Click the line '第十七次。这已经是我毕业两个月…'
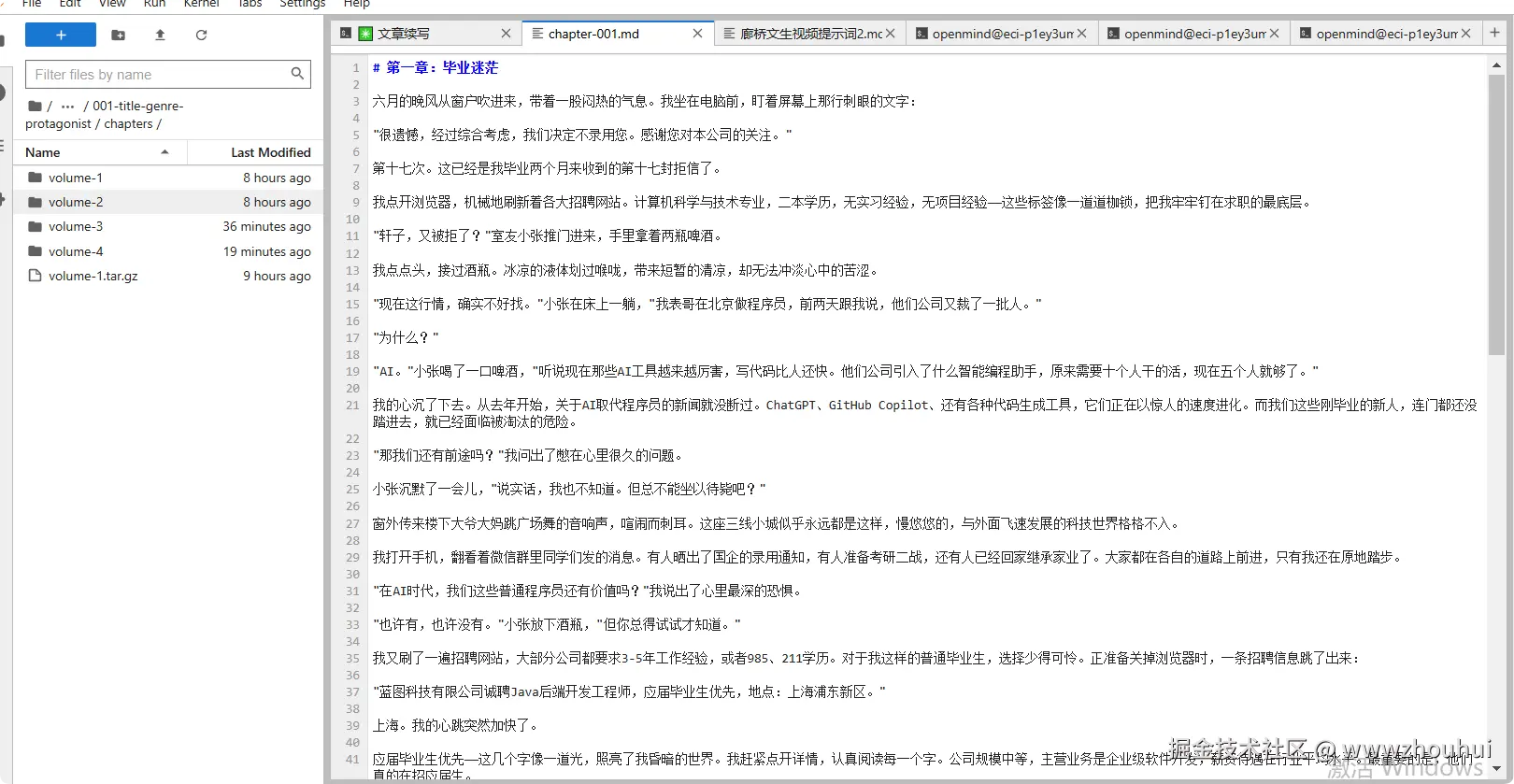 [547, 168]
